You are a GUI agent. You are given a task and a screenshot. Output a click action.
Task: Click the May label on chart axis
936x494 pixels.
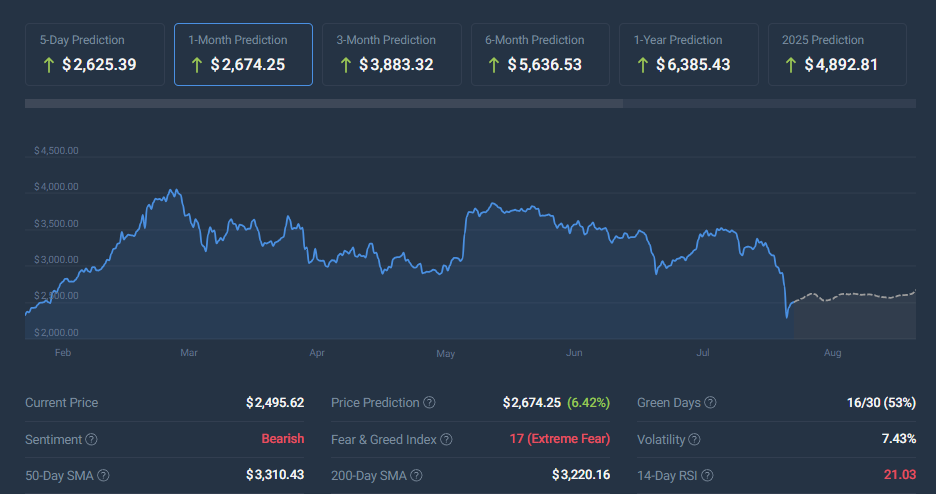(446, 353)
